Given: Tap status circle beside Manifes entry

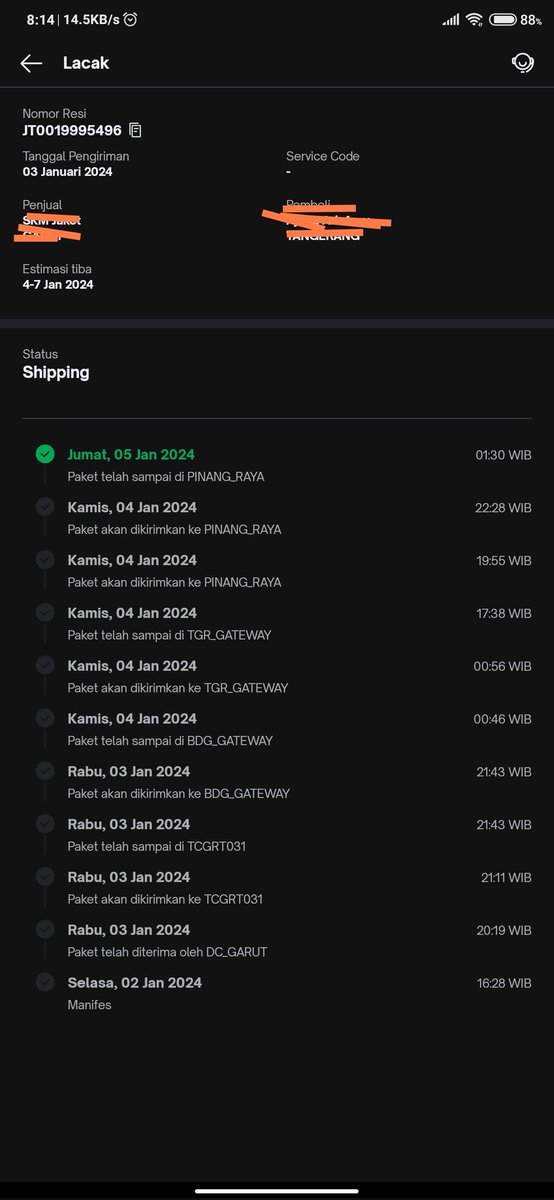Looking at the screenshot, I should [45, 982].
